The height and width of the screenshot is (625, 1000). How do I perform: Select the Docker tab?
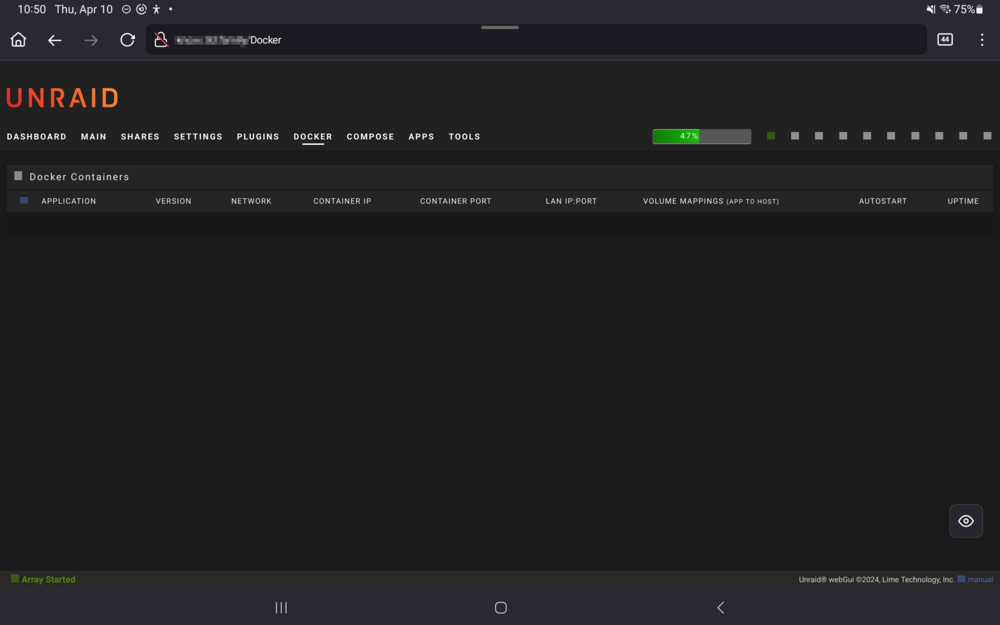point(312,136)
